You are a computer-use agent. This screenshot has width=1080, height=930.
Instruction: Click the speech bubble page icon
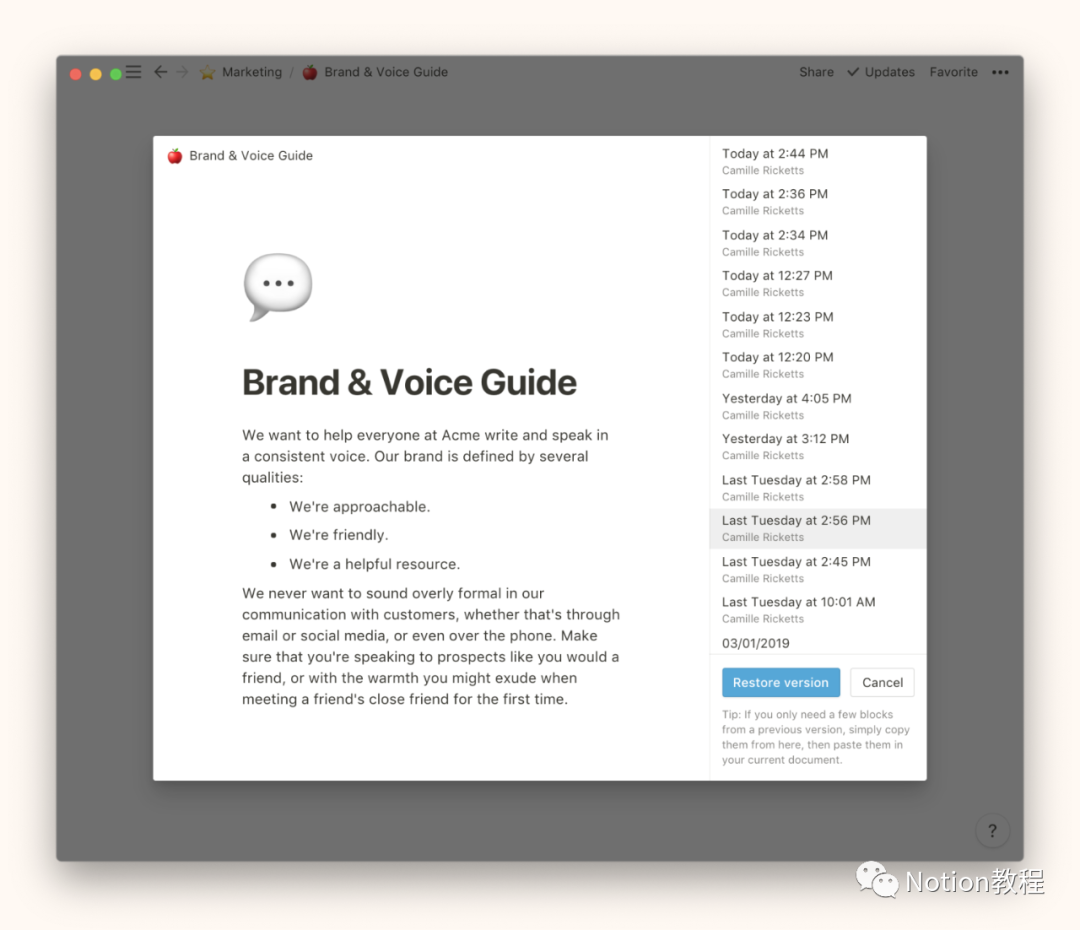[277, 287]
